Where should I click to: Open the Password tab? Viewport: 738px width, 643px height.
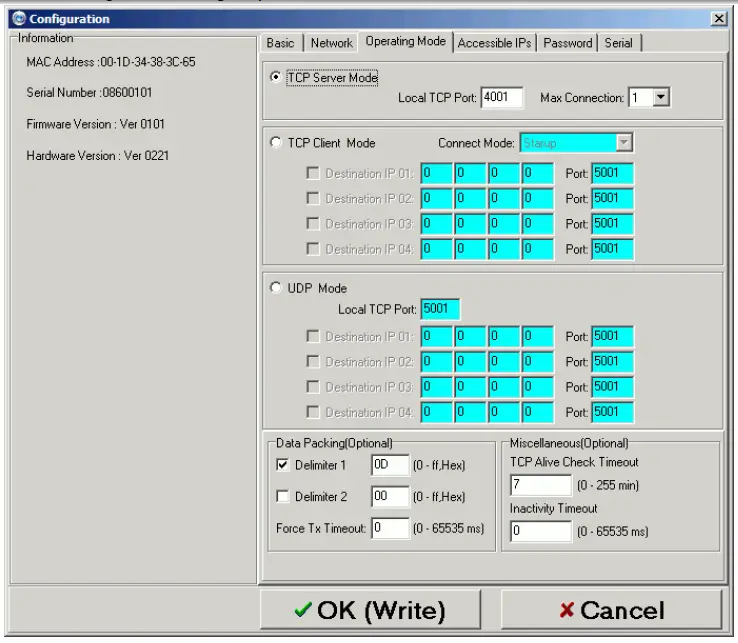(568, 43)
